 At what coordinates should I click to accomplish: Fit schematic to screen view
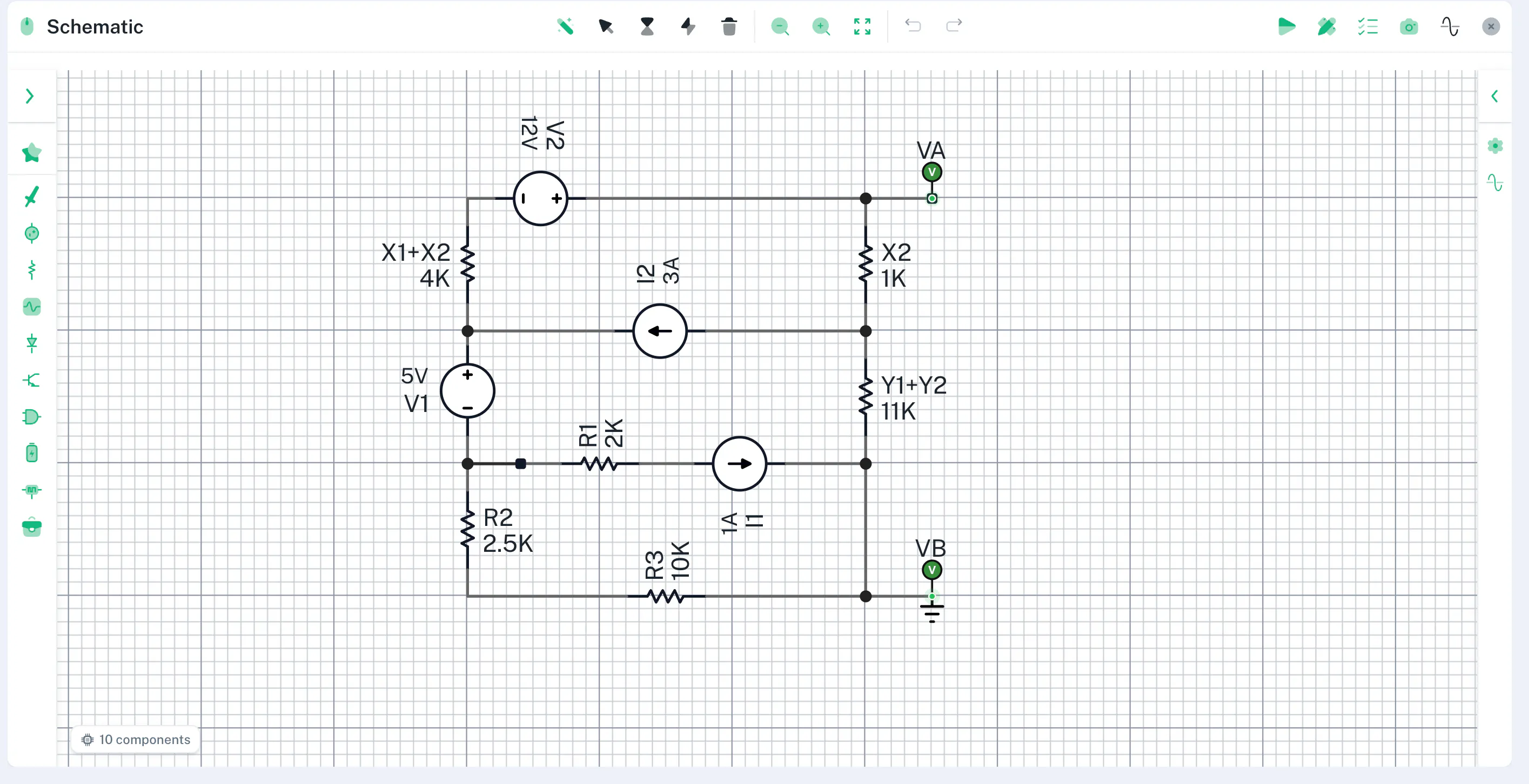coord(862,26)
